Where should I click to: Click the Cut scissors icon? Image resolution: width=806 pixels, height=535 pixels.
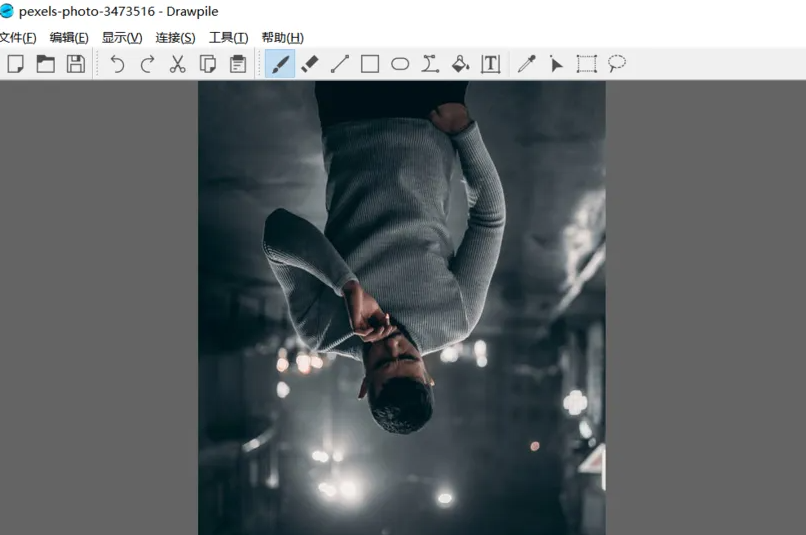click(x=178, y=64)
